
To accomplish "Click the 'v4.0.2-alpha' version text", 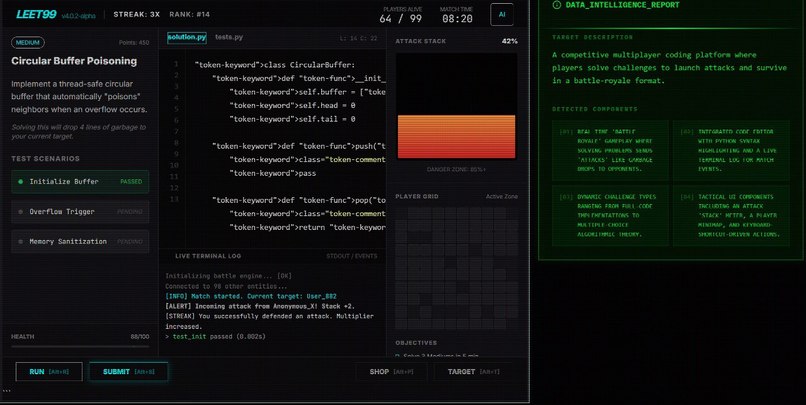I will tap(78, 16).
